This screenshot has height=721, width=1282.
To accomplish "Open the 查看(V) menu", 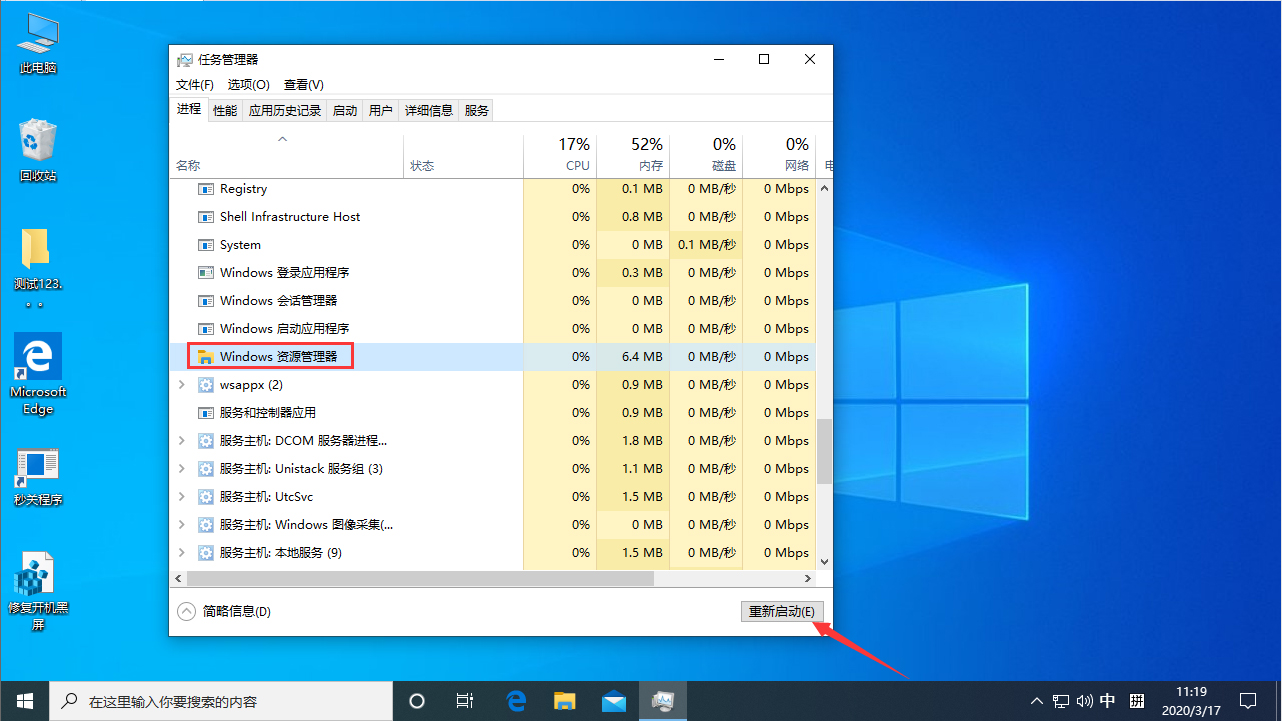I will (x=303, y=84).
